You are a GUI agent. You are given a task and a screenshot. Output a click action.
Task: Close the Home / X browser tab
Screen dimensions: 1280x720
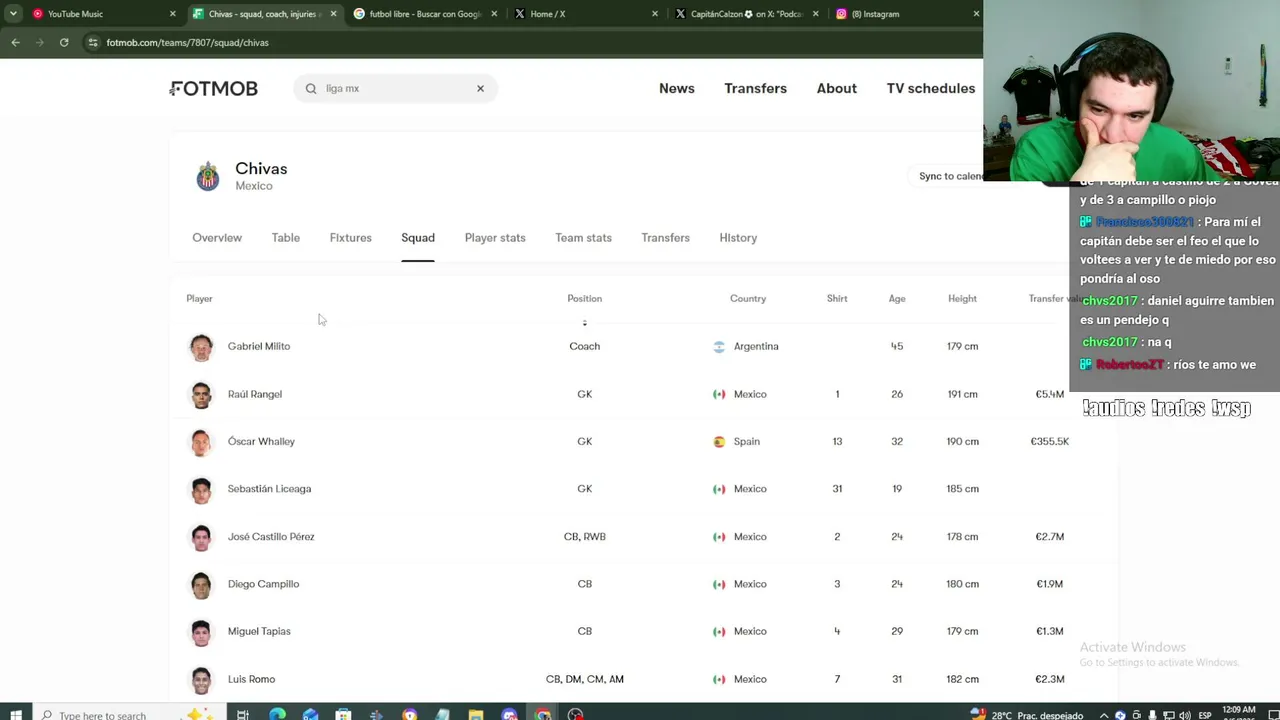click(655, 14)
